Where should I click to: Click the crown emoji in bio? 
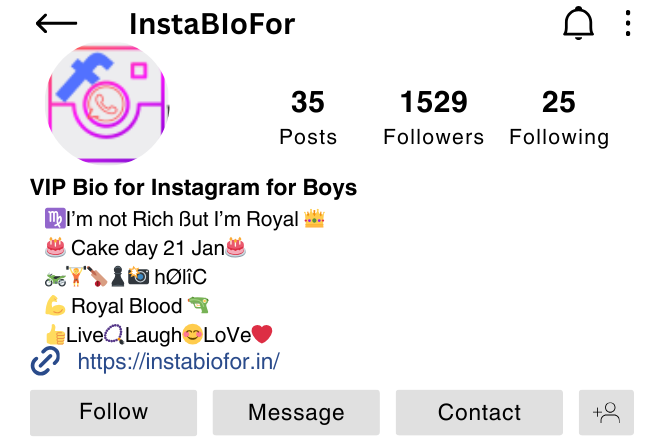(314, 219)
